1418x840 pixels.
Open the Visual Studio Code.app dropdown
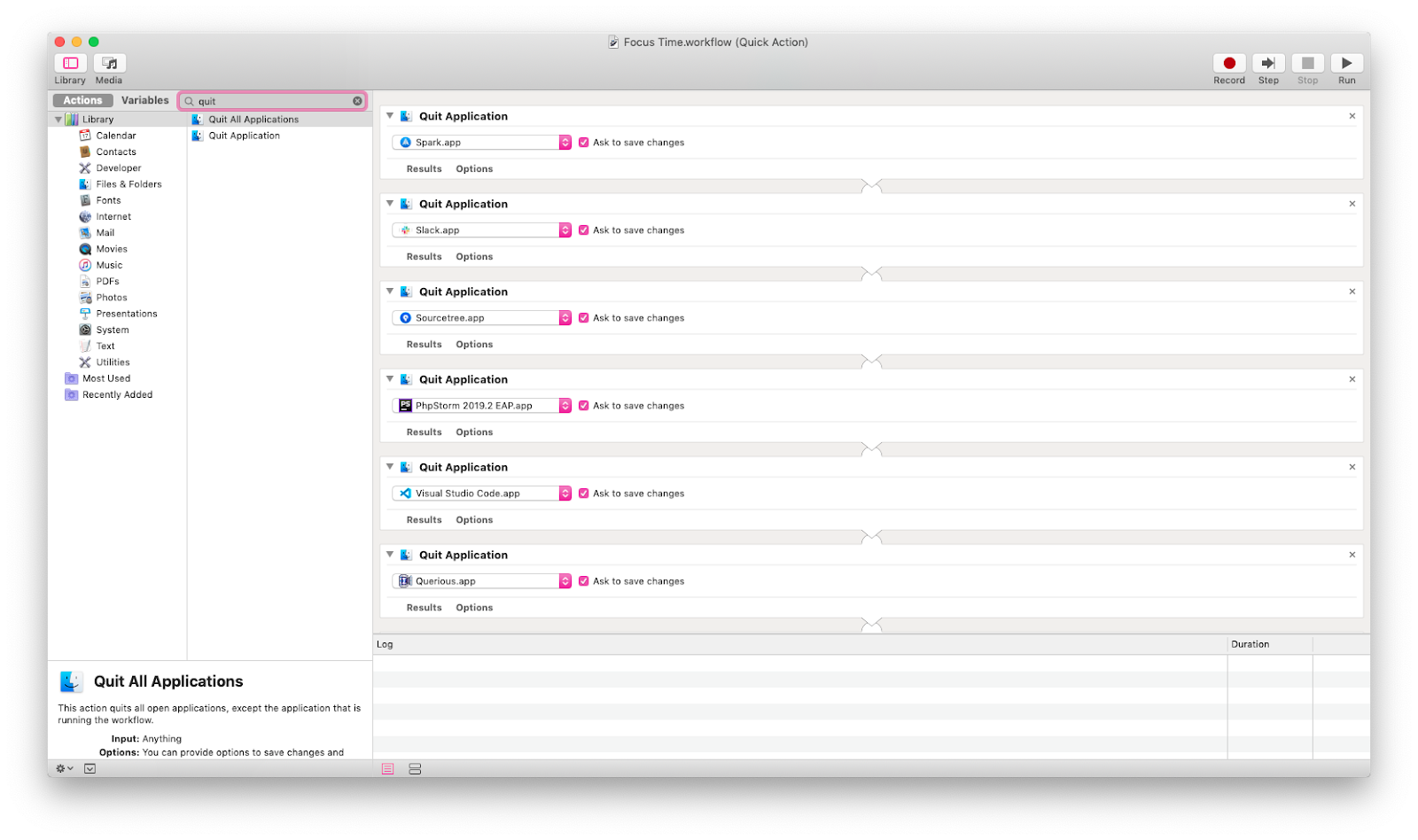click(481, 493)
